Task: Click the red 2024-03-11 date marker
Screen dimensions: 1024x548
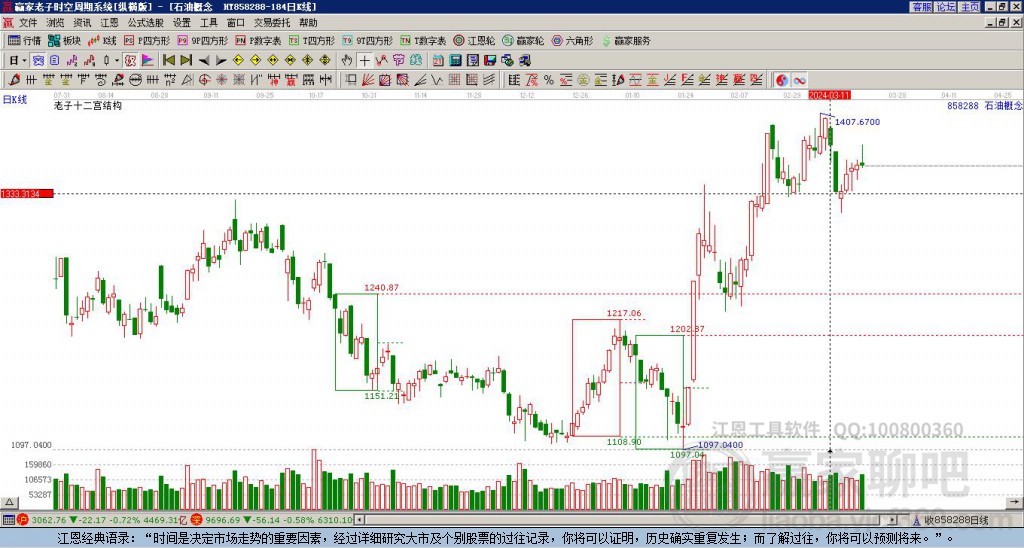Action: click(829, 95)
